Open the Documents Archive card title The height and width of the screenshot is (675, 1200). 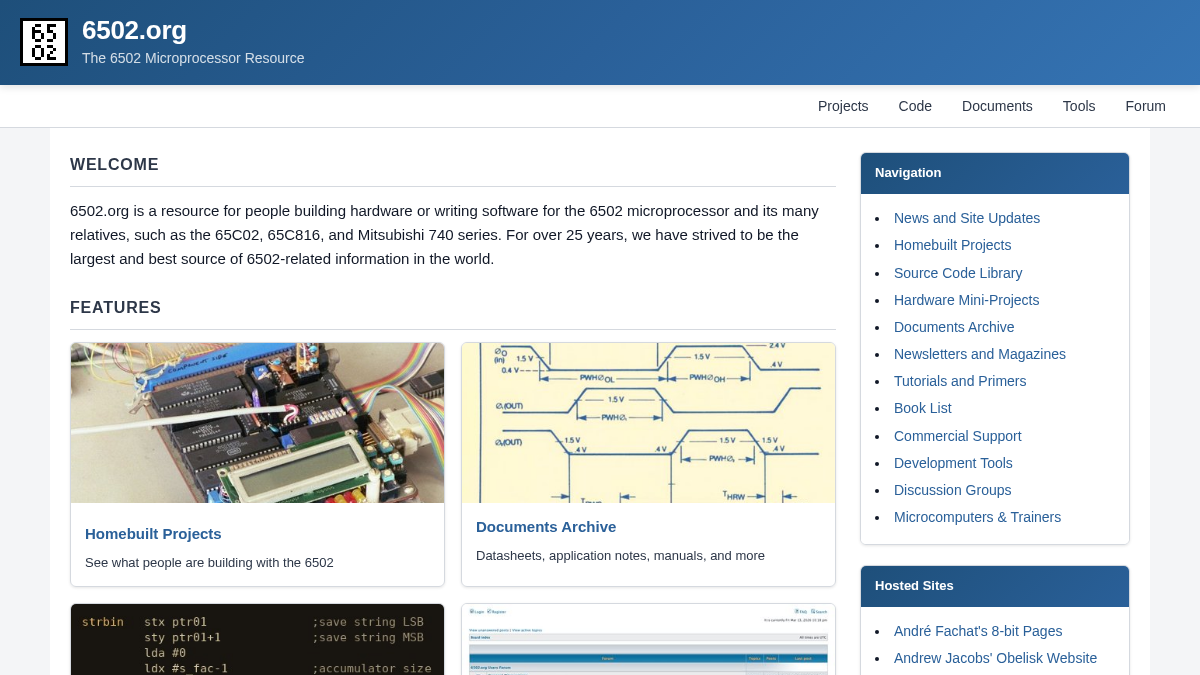546,527
